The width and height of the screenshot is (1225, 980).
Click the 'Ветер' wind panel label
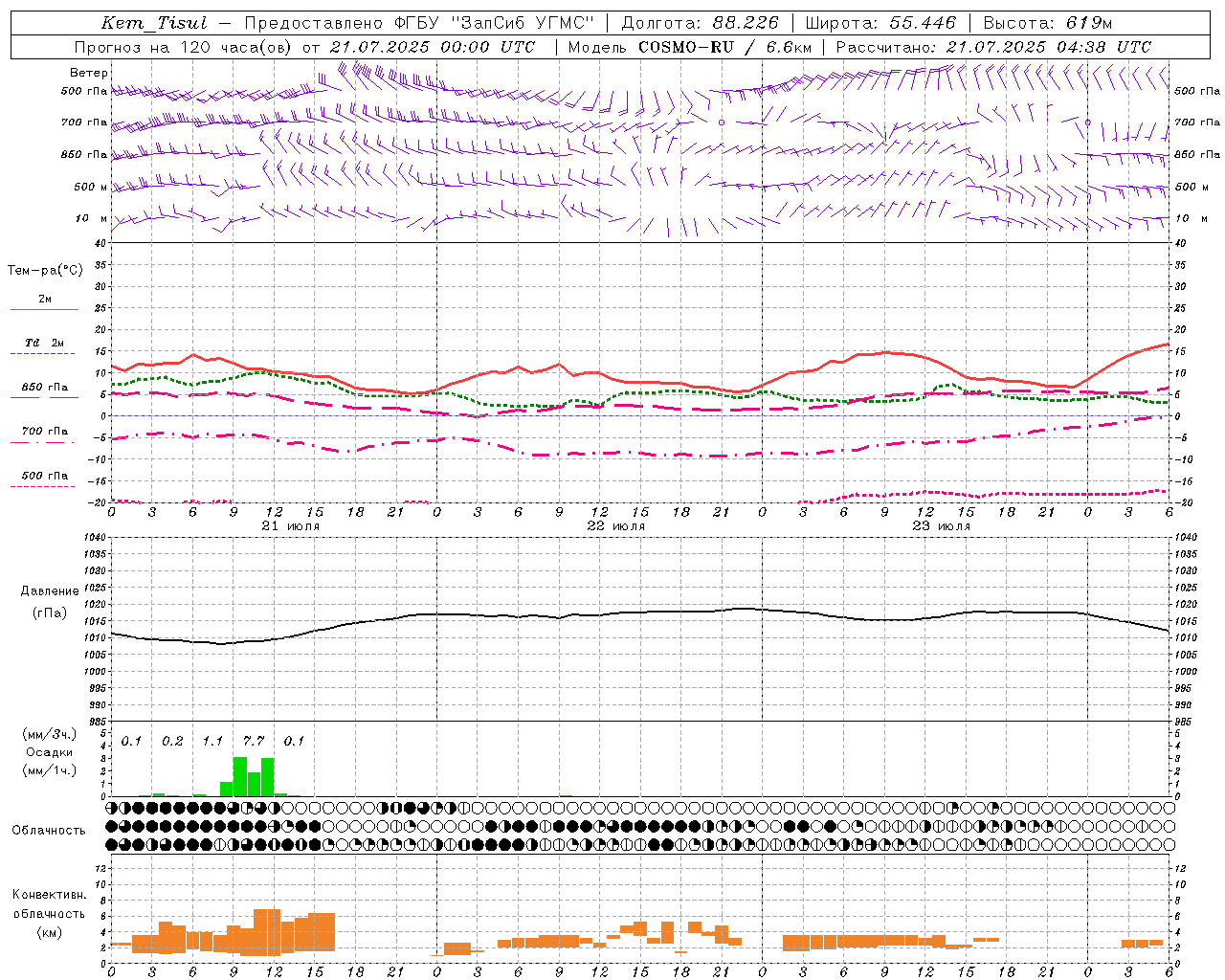pos(89,73)
